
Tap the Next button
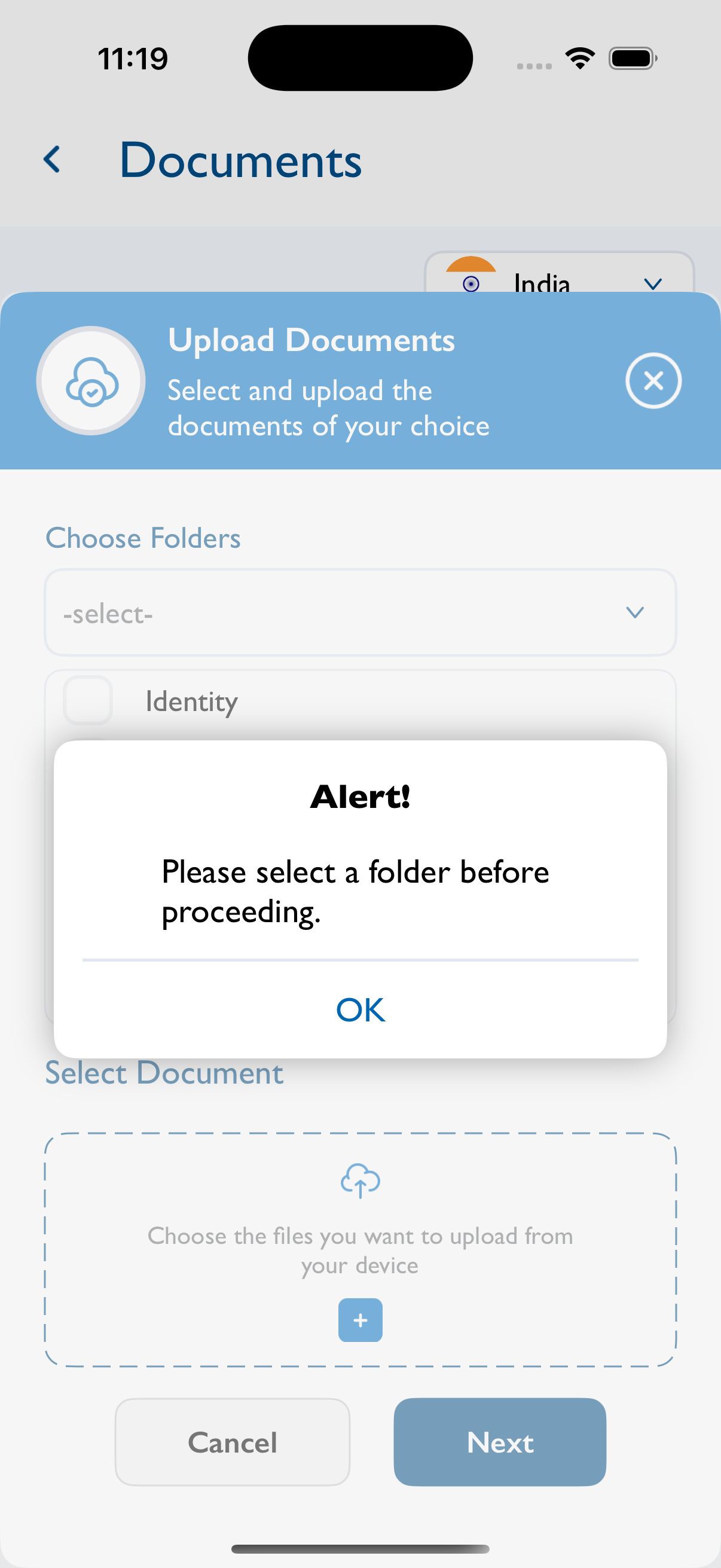pyautogui.click(x=500, y=1442)
